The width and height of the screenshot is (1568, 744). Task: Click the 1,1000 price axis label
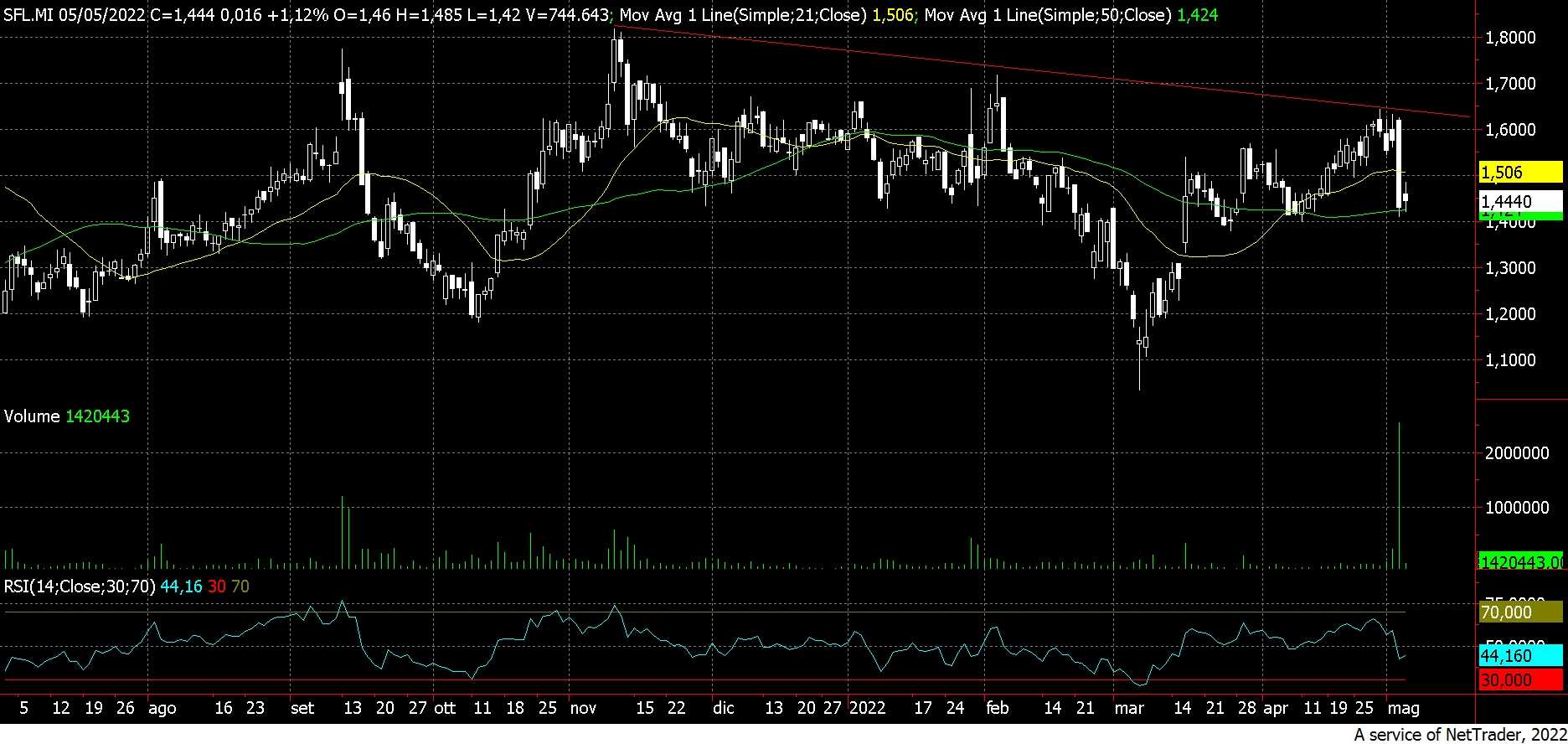(x=1510, y=360)
